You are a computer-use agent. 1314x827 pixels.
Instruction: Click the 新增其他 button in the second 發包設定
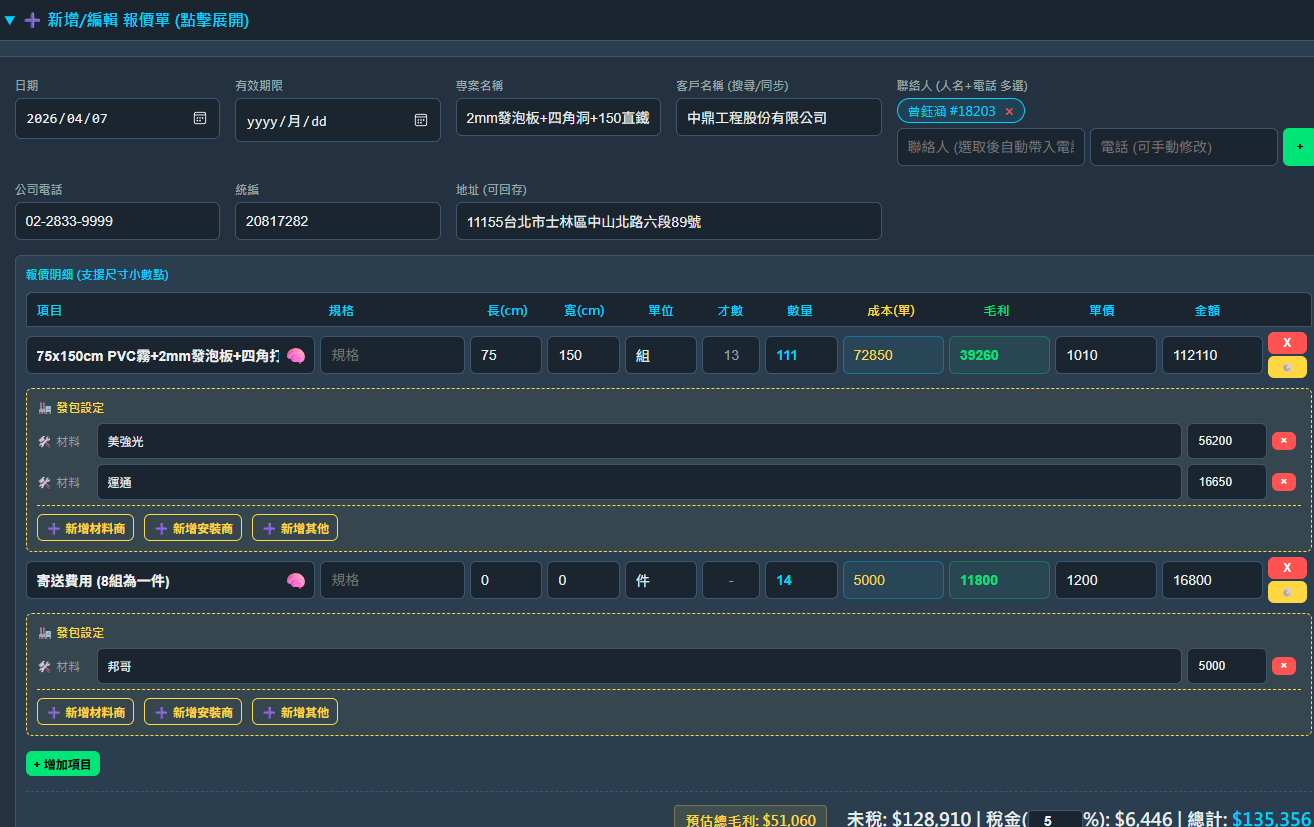point(294,711)
